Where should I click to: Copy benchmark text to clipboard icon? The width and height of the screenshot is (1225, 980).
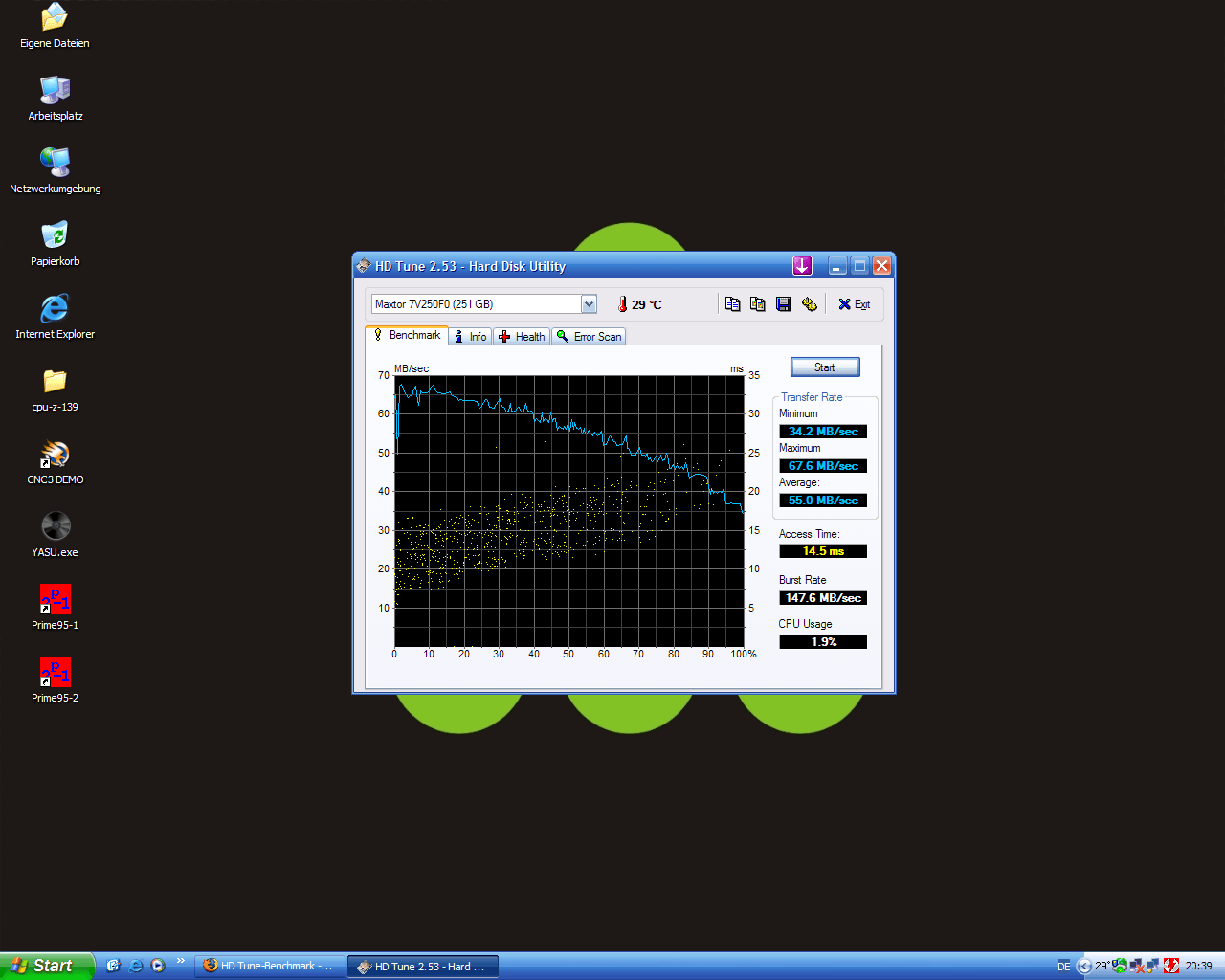click(x=732, y=304)
